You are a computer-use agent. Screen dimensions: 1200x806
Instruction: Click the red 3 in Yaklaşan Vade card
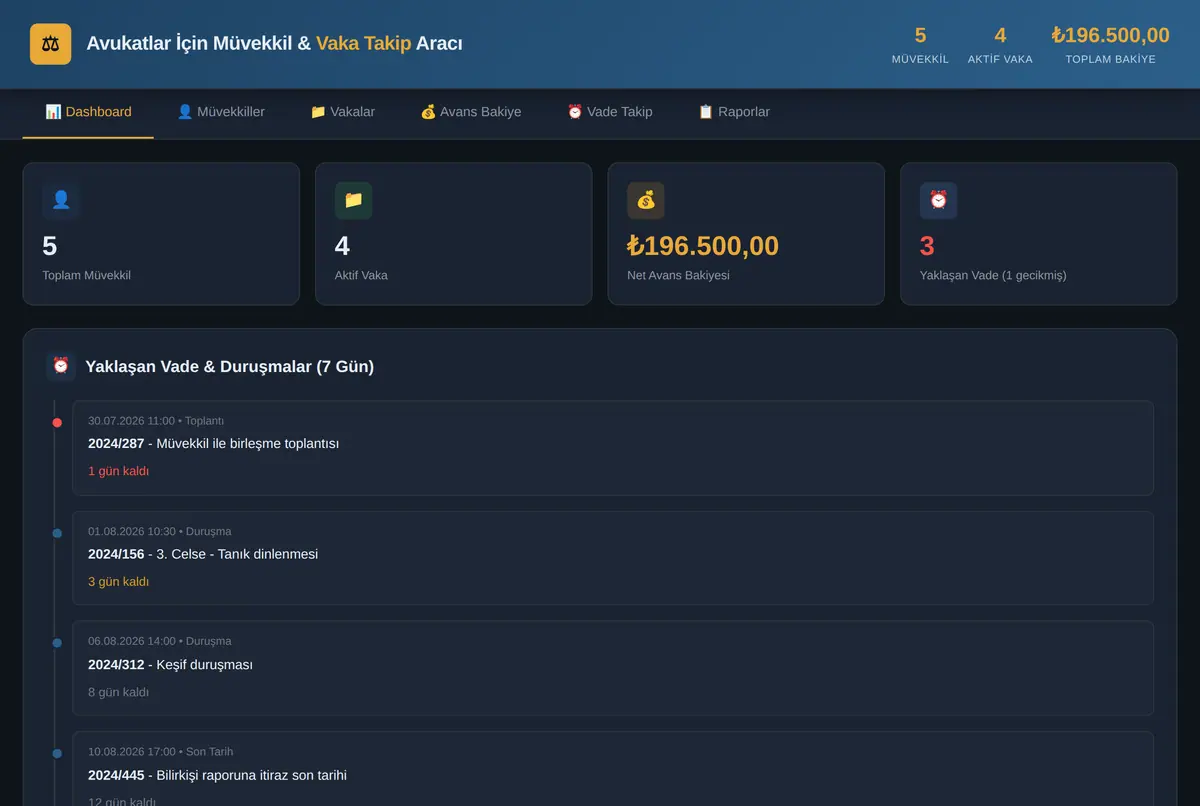927,246
